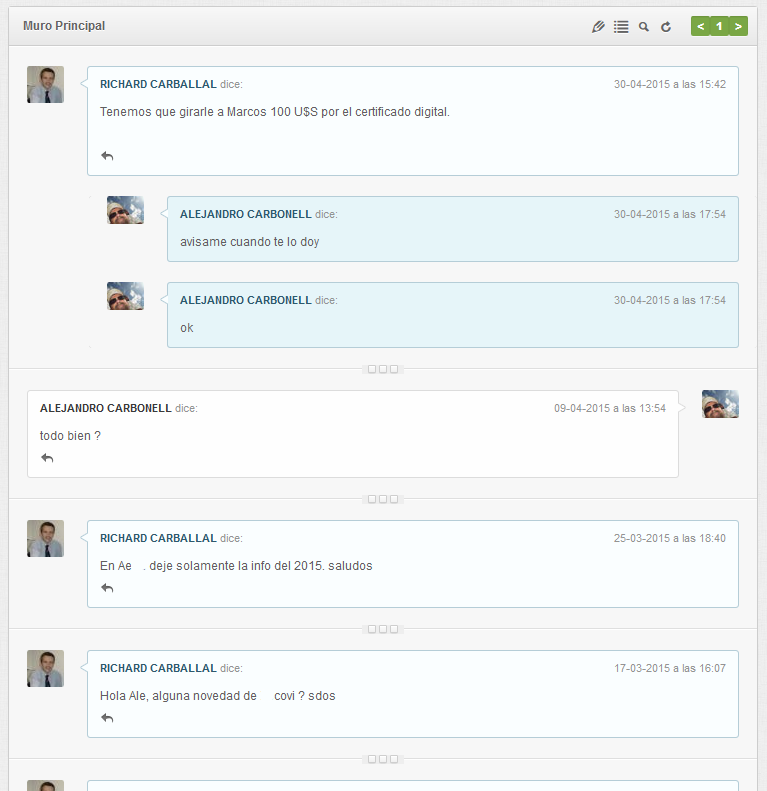This screenshot has width=767, height=791.
Task: Open Alejandro avatar beside 'avisame cuando' reply
Action: coord(126,210)
